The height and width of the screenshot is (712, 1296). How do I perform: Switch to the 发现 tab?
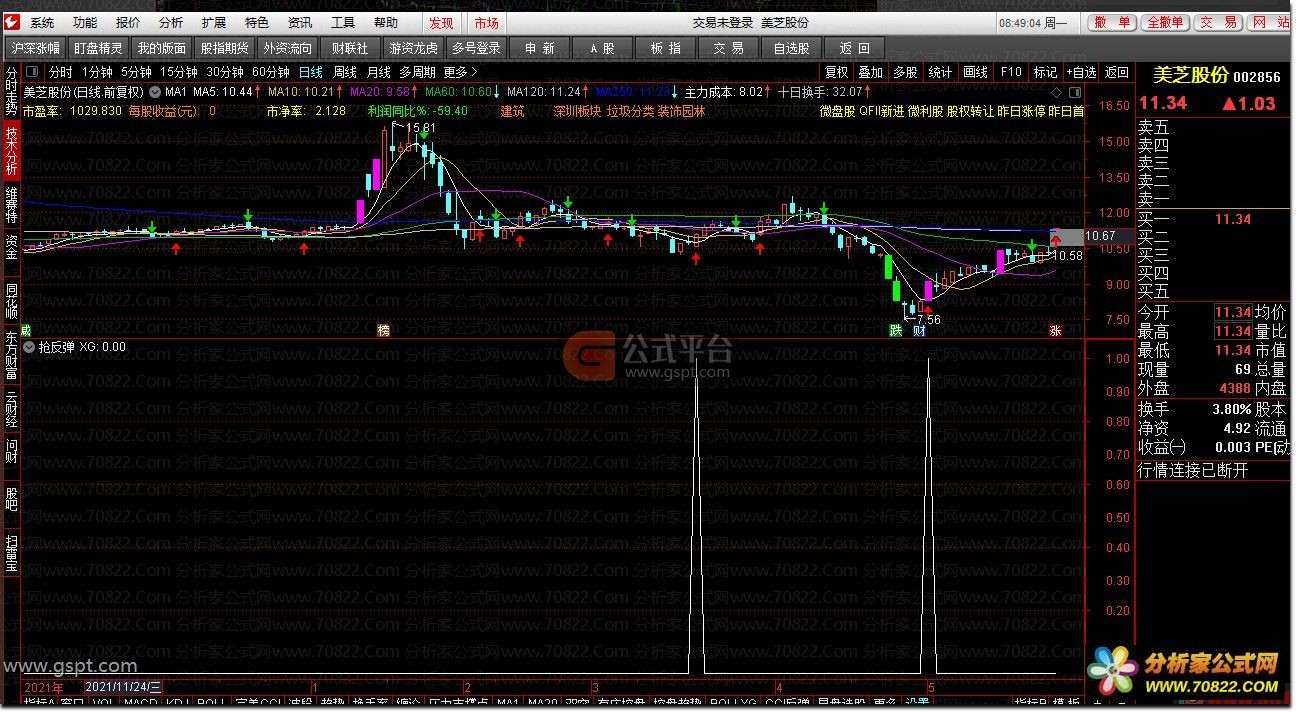[441, 22]
